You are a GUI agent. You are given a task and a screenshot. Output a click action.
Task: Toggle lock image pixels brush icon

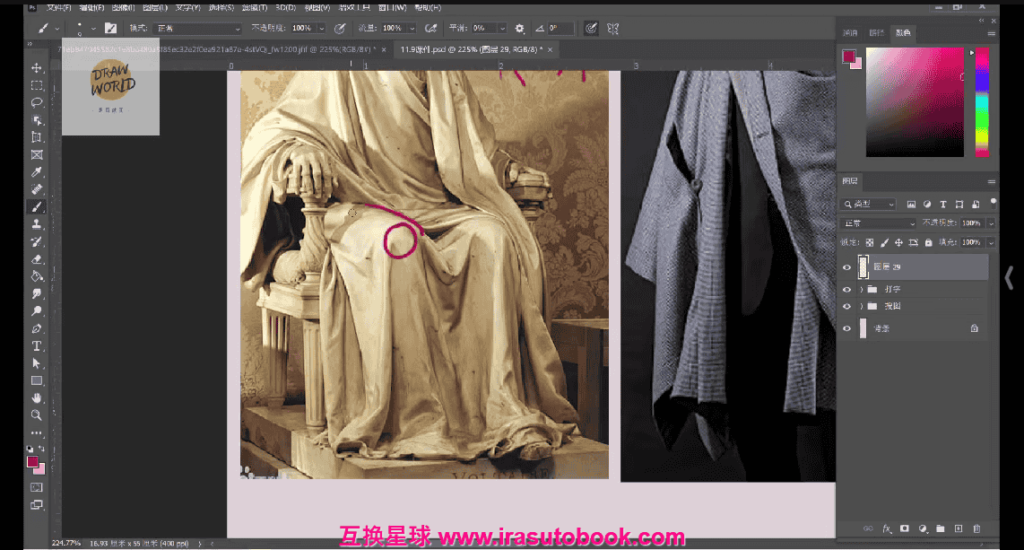[x=884, y=242]
